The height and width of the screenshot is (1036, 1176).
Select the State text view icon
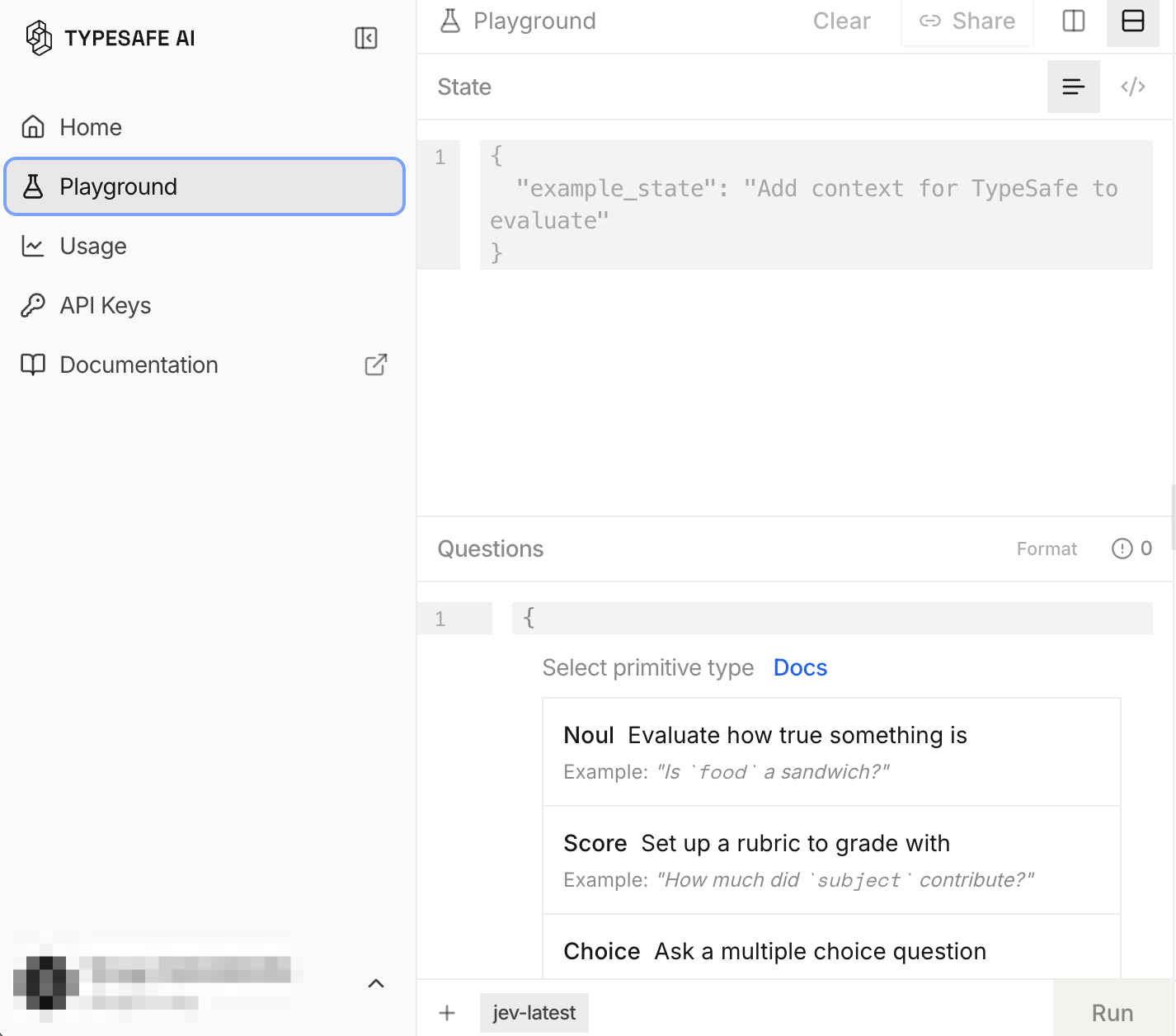click(x=1074, y=87)
